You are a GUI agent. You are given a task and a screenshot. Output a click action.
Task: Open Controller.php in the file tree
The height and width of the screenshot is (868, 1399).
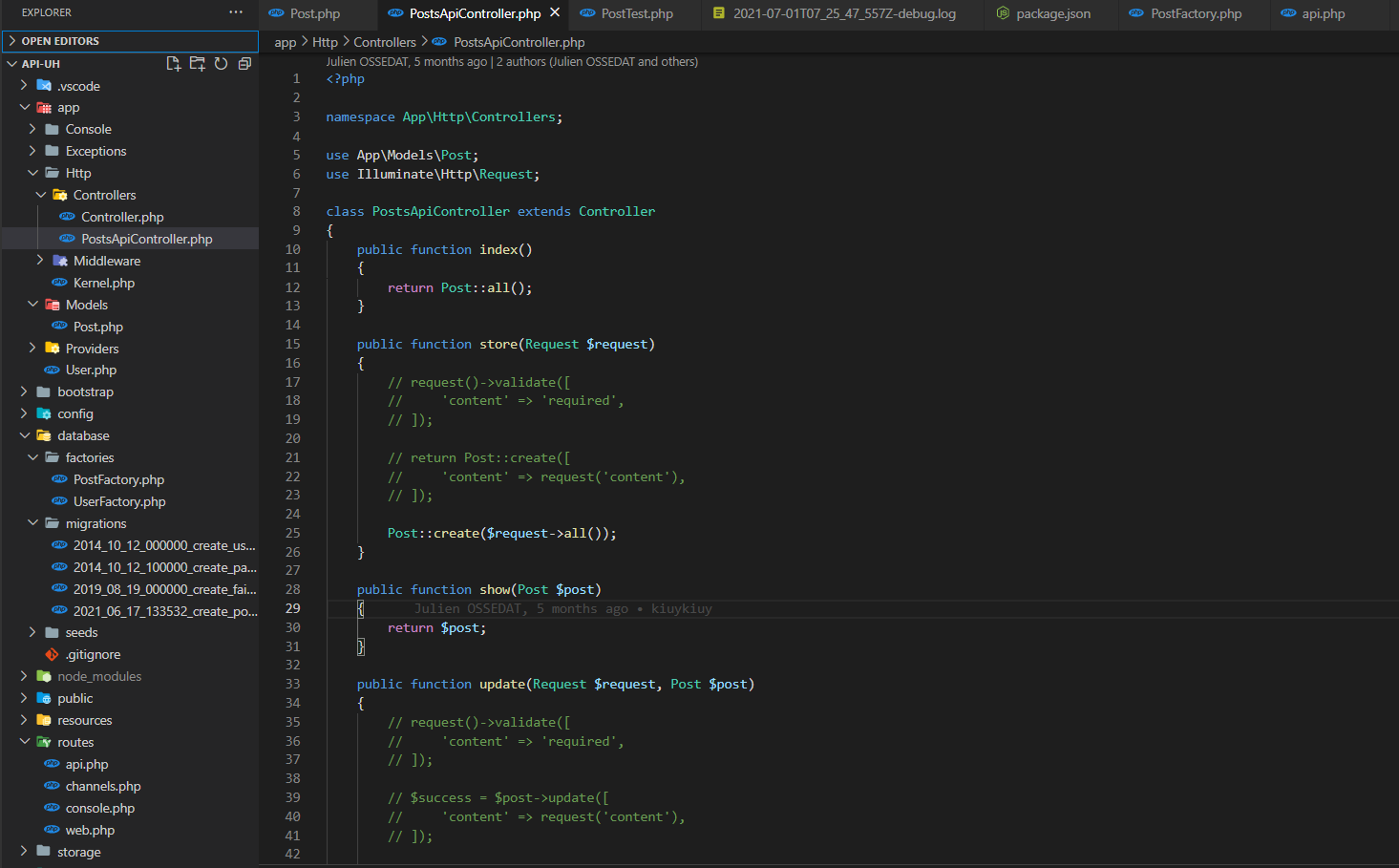click(130, 217)
